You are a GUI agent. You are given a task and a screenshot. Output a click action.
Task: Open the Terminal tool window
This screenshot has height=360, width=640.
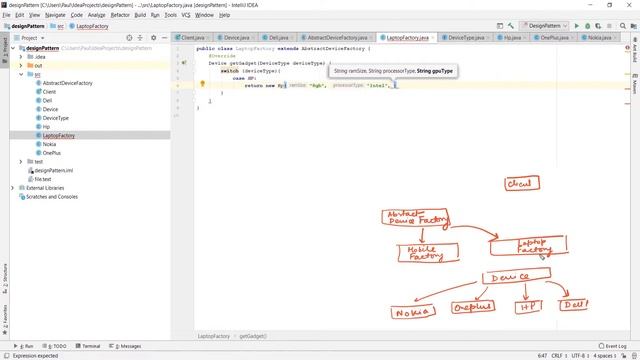(88, 346)
